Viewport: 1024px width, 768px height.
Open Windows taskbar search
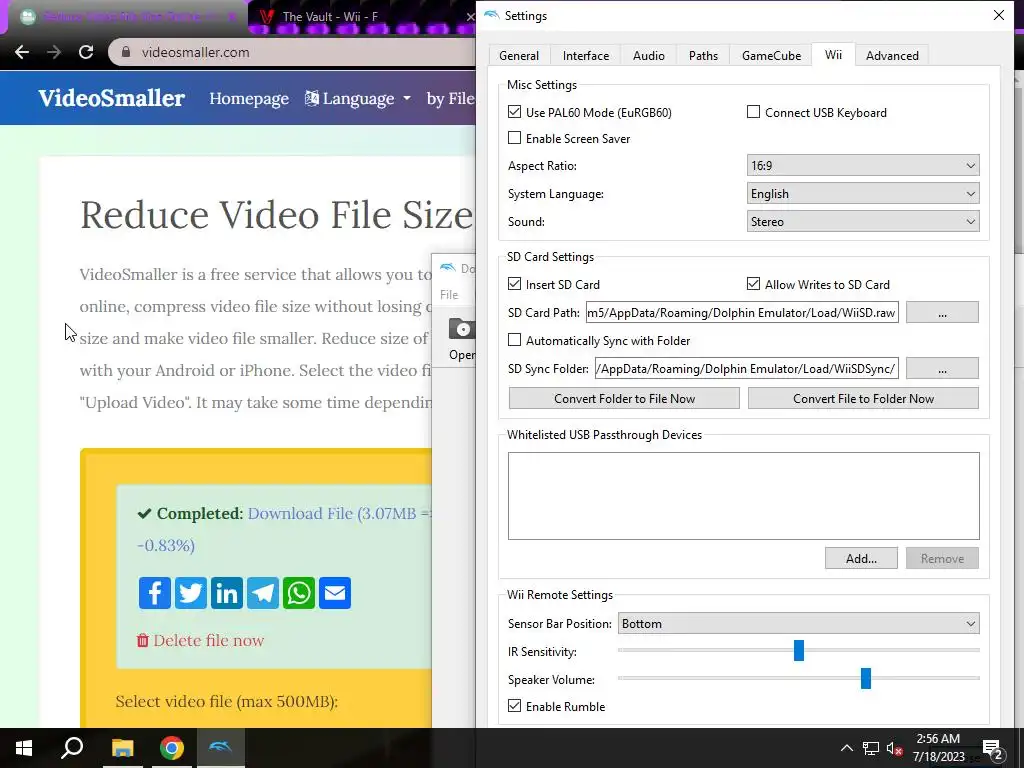[72, 748]
